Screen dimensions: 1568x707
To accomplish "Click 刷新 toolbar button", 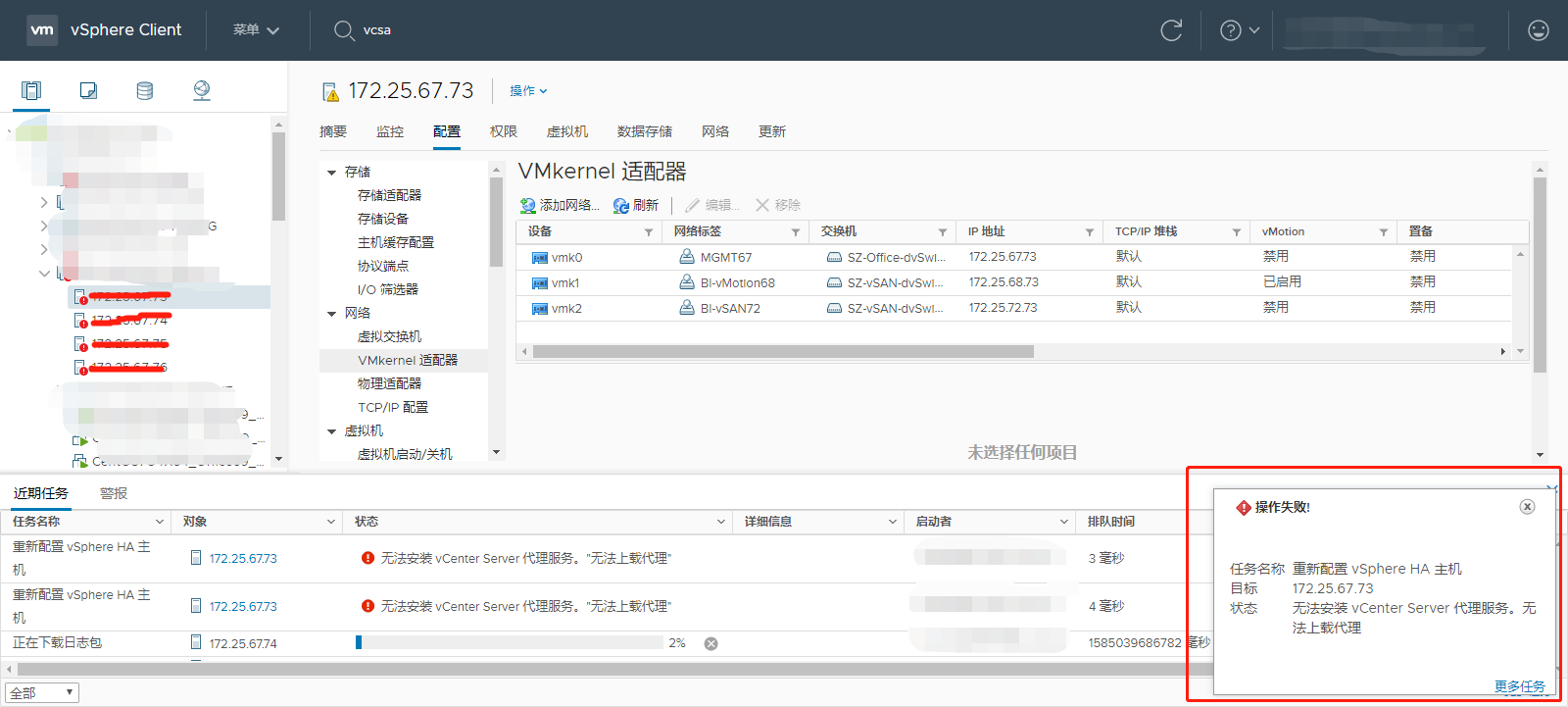I will [x=635, y=205].
